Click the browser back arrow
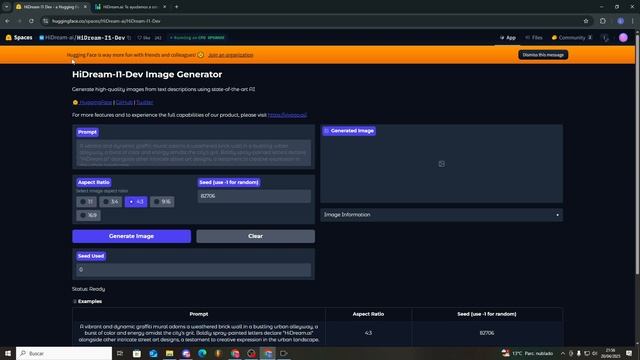 tap(7, 21)
